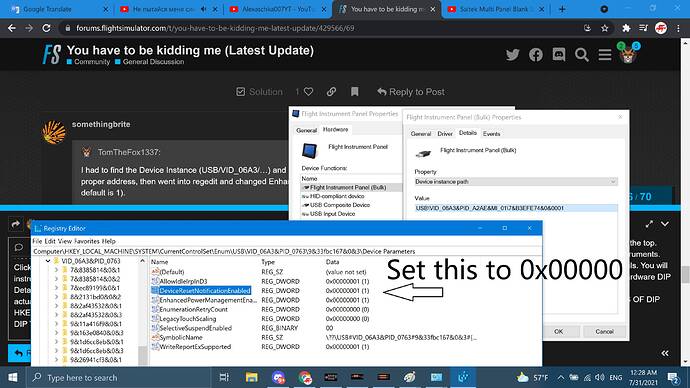This screenshot has width=690, height=388.
Task: Open Chrome from the taskbar
Action: (x=305, y=377)
